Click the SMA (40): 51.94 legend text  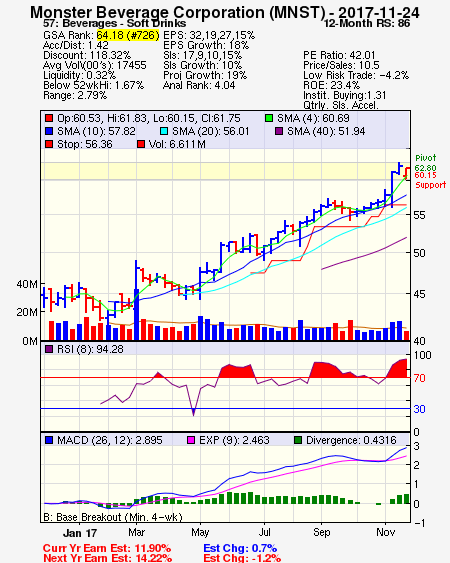point(326,131)
